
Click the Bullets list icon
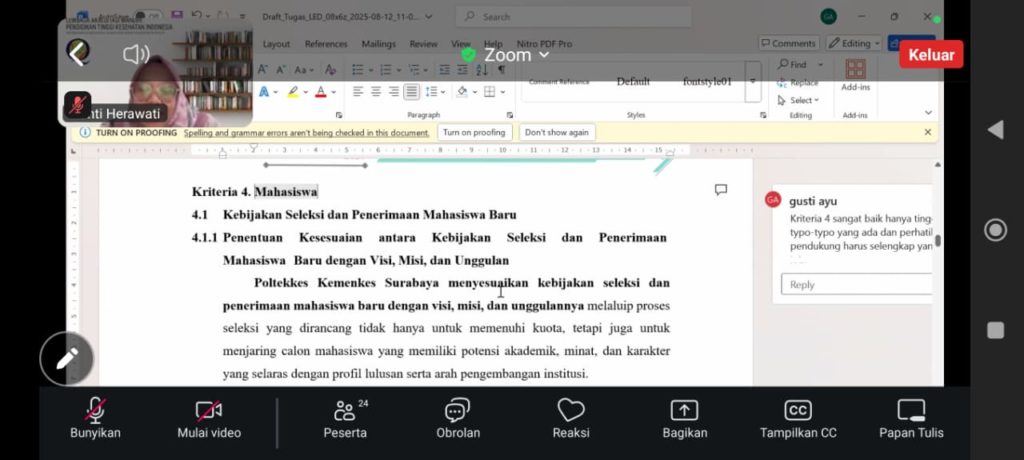[357, 69]
